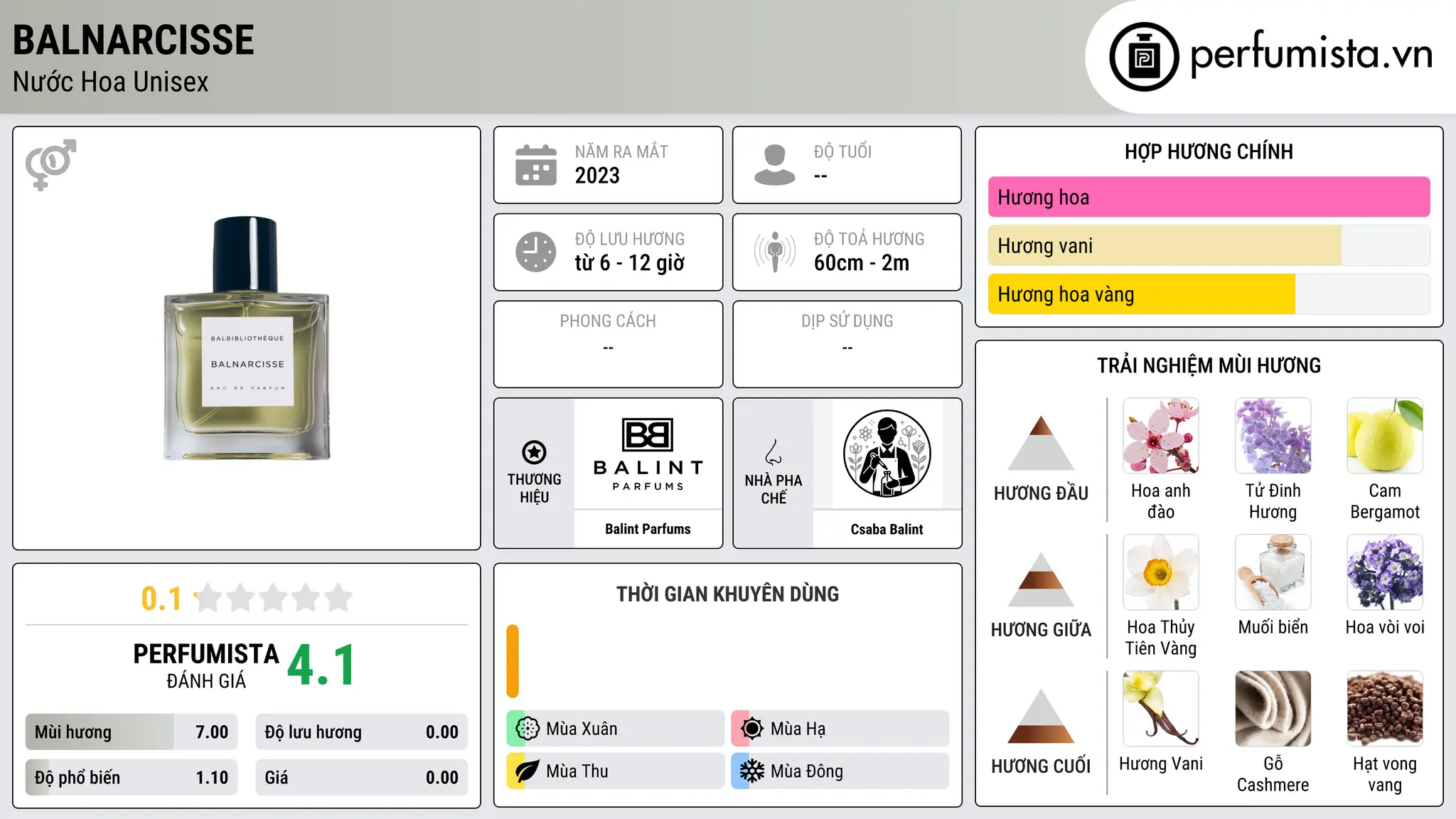The height and width of the screenshot is (819, 1456).
Task: Open the Hoa Thủy Tiên Vàng note image
Action: tap(1161, 572)
